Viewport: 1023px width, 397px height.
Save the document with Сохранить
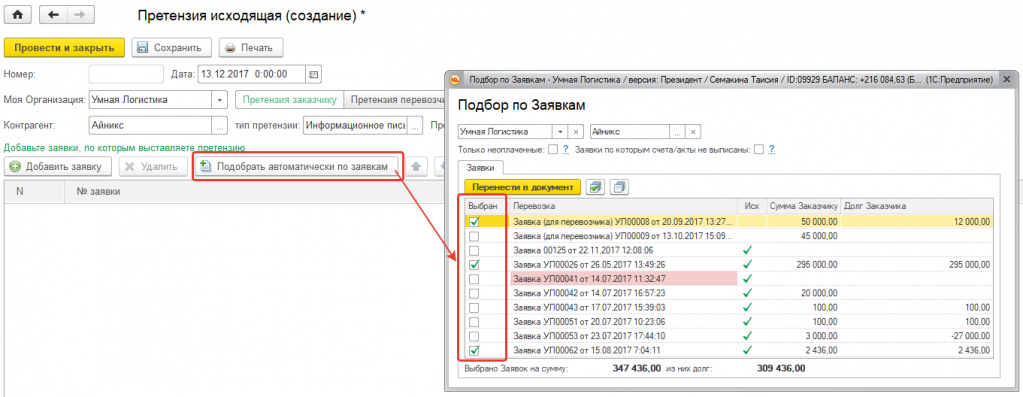[x=172, y=48]
